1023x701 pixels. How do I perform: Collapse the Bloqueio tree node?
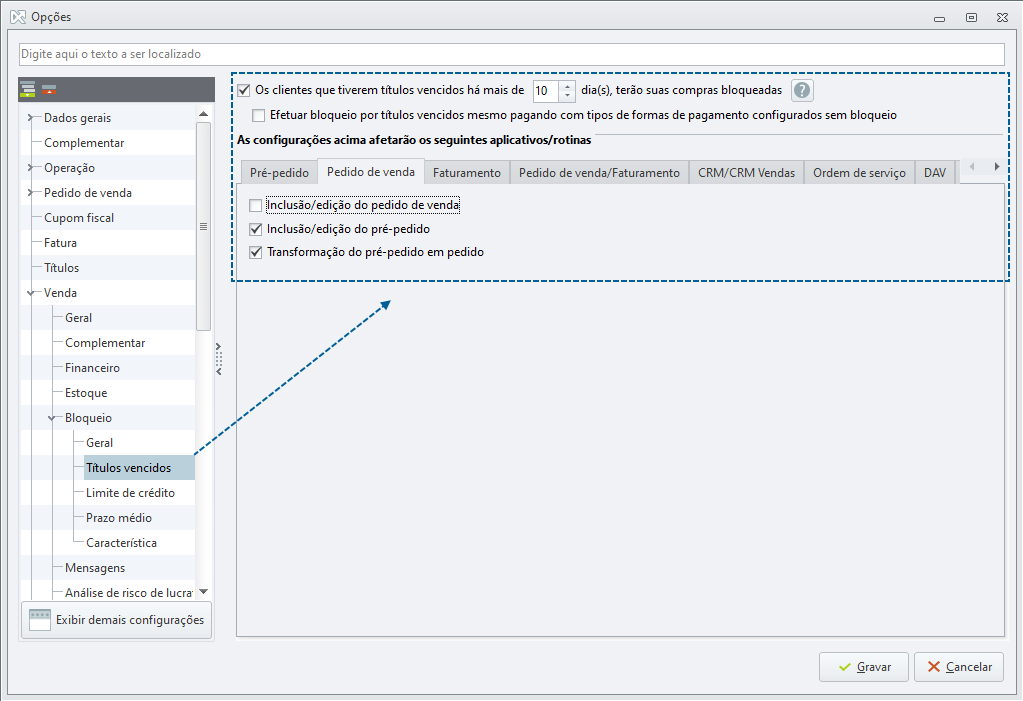pos(52,418)
